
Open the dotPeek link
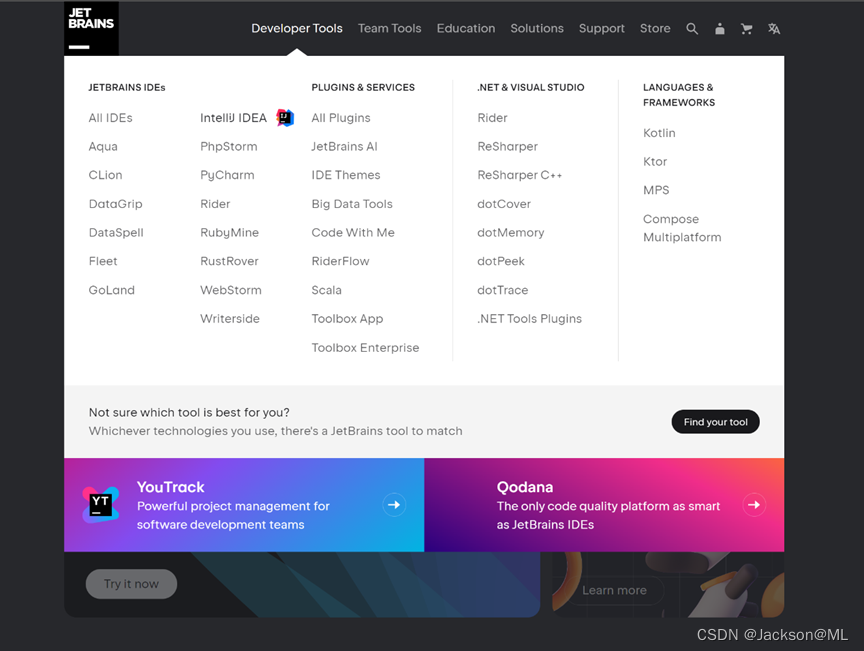click(x=501, y=261)
